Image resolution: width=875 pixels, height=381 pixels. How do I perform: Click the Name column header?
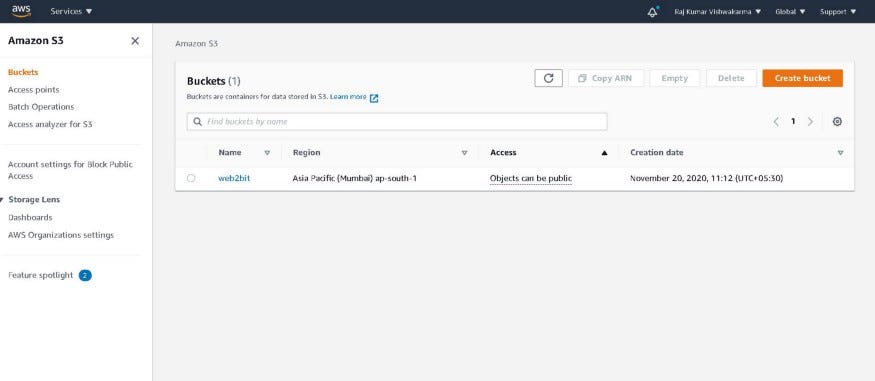229,153
